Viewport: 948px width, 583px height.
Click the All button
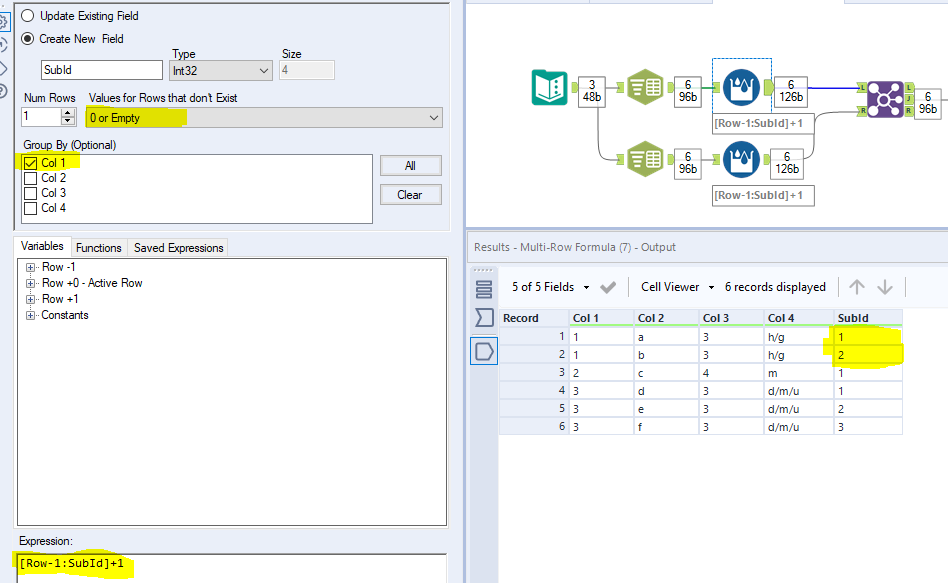coord(409,166)
